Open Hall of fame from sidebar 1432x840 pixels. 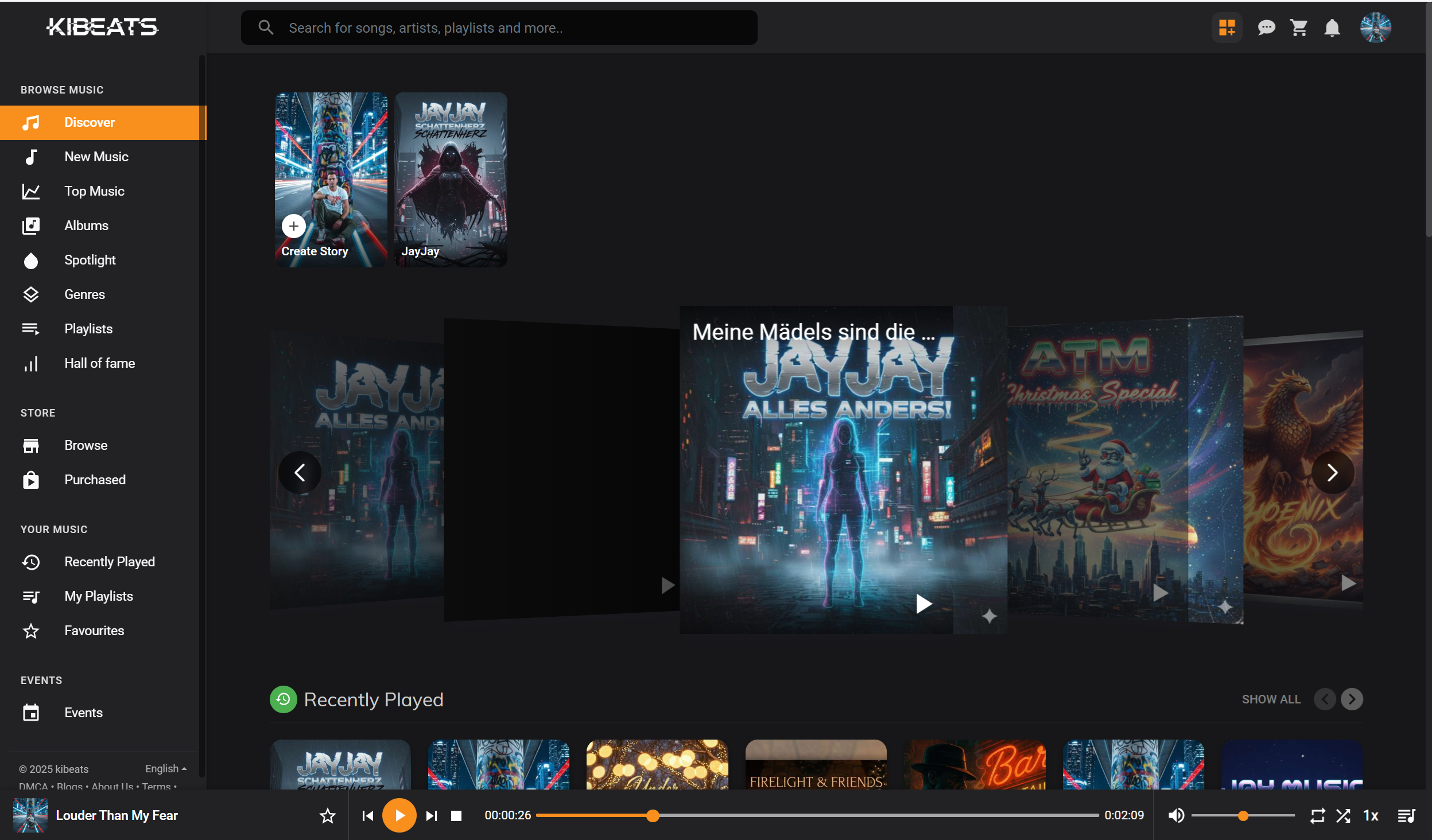99,363
